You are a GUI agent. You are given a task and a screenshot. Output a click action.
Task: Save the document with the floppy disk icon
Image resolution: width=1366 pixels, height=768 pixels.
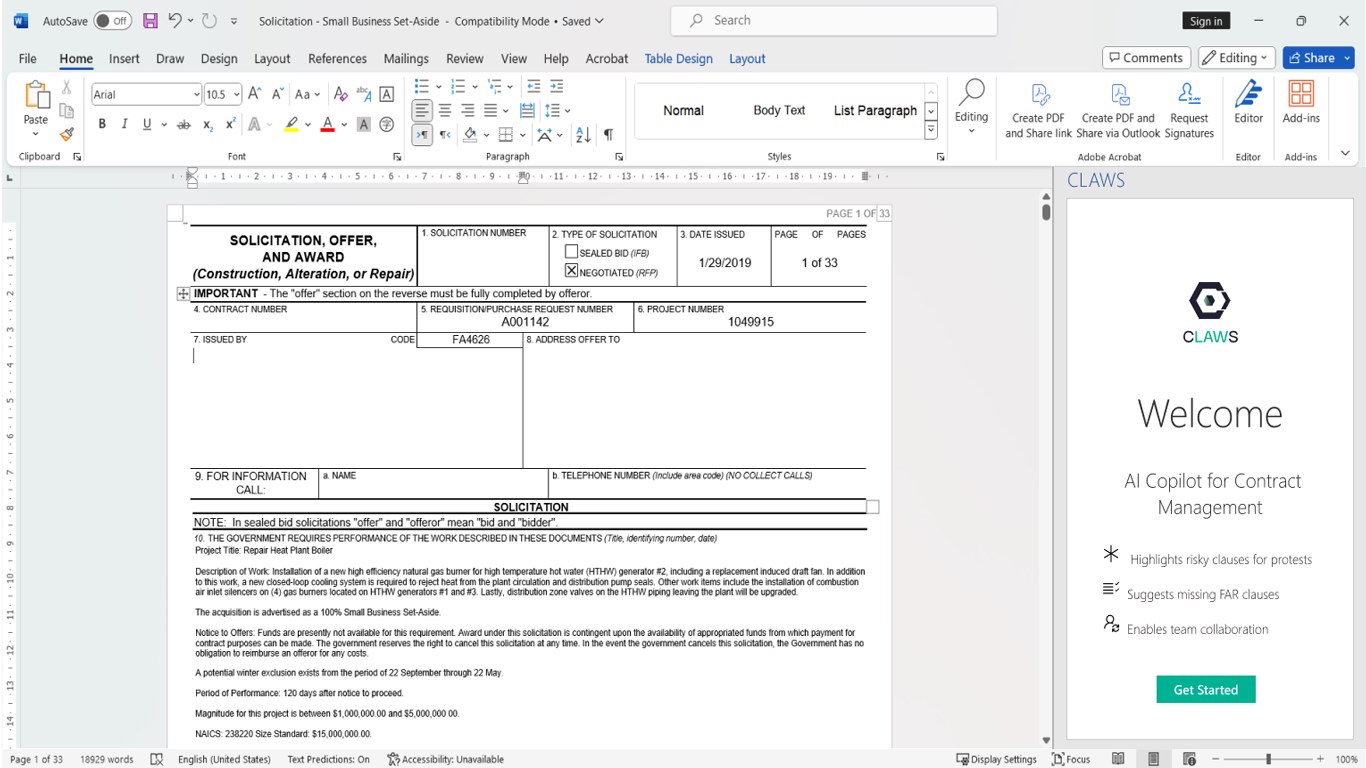(150, 21)
